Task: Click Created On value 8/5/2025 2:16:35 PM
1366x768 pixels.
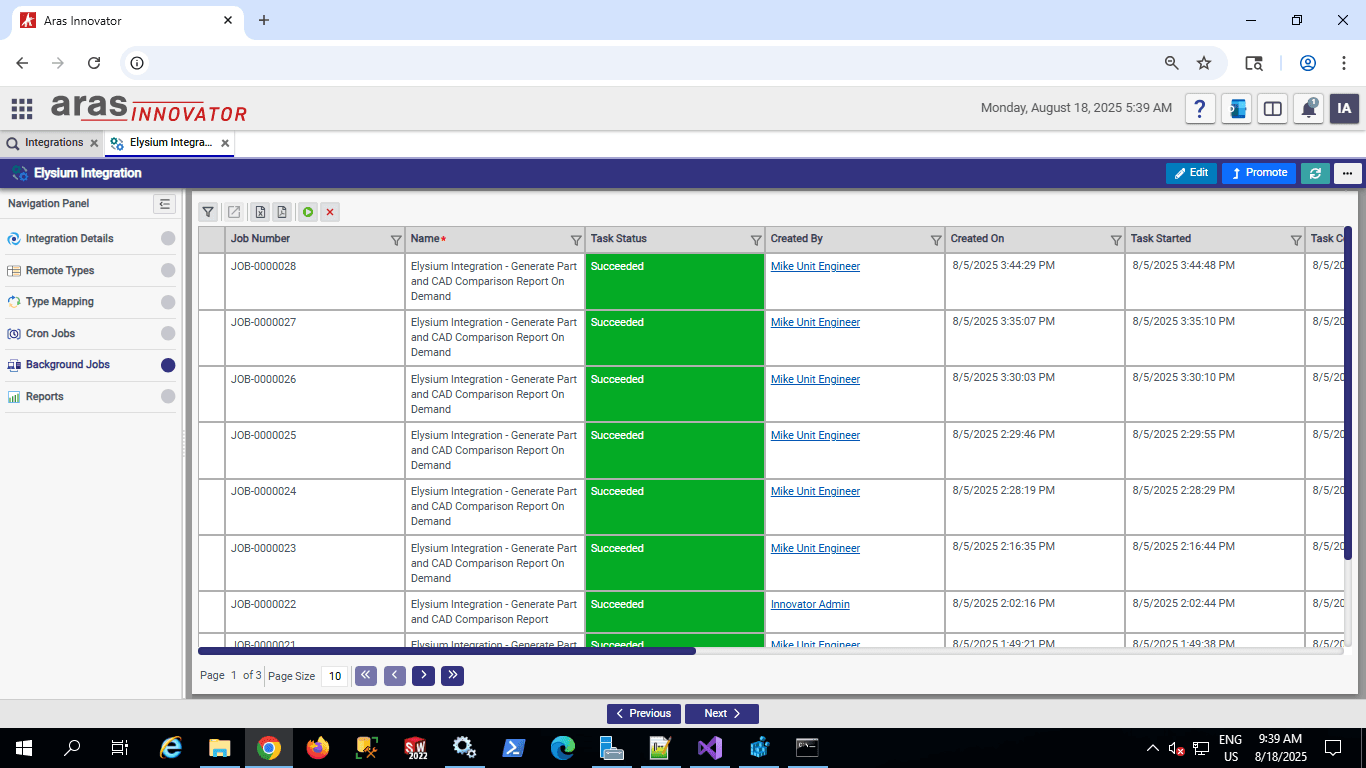Action: (1003, 548)
